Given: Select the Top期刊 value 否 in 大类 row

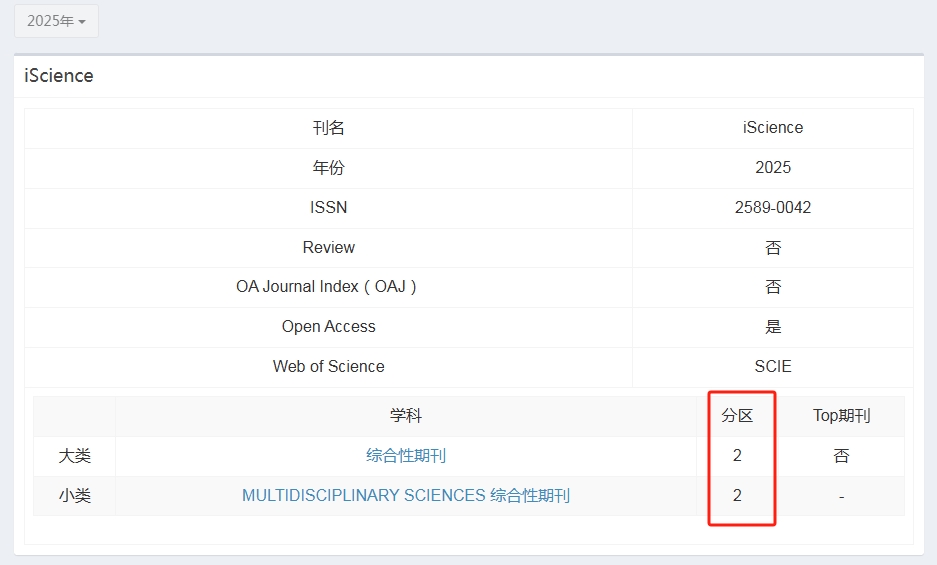Looking at the screenshot, I should click(x=841, y=456).
